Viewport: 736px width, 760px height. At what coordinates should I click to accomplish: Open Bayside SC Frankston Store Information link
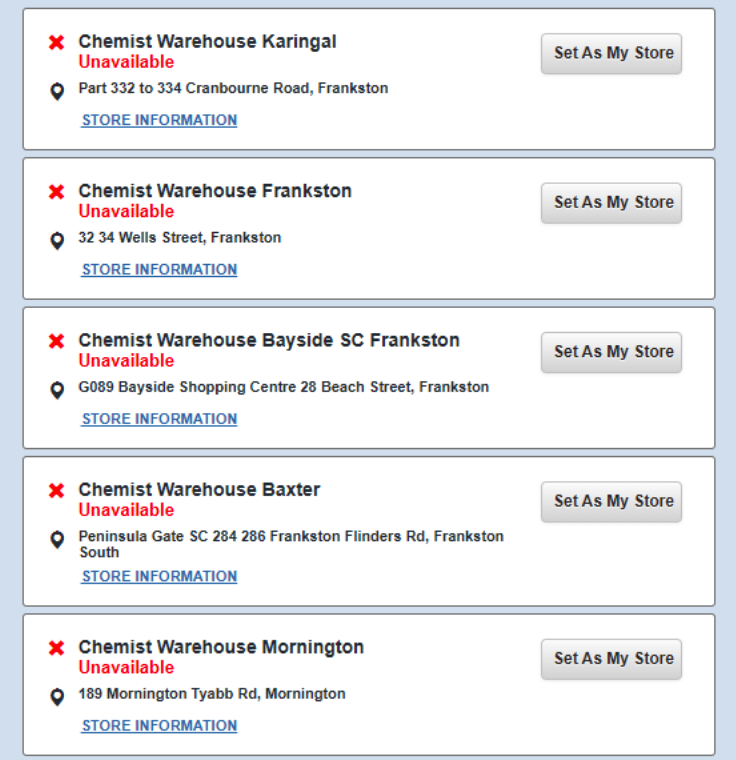pyautogui.click(x=159, y=419)
